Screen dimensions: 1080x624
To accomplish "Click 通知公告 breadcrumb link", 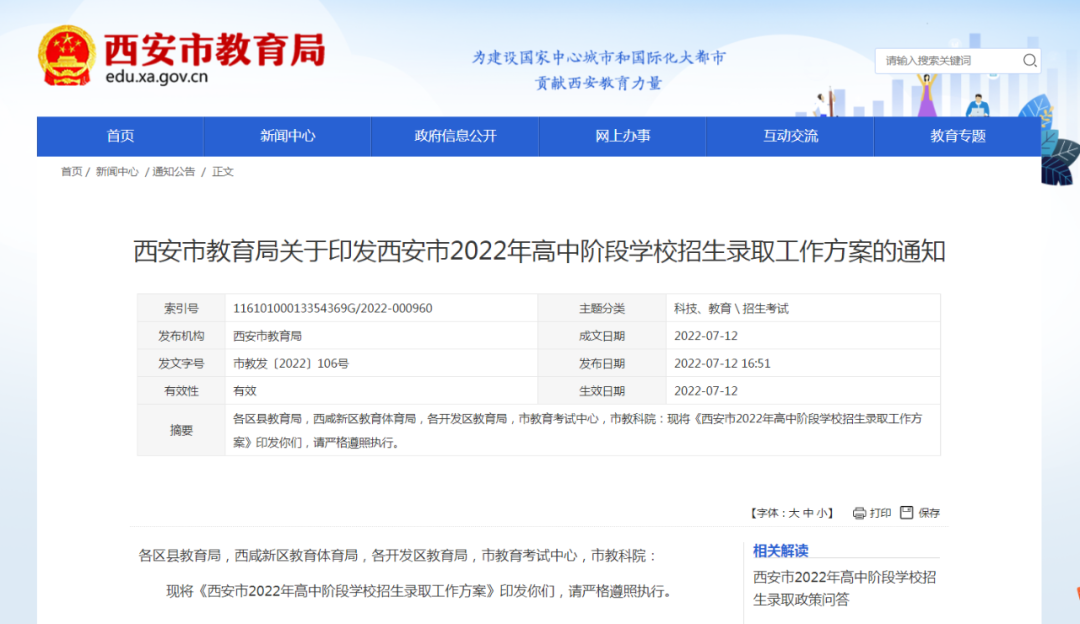I will click(173, 172).
